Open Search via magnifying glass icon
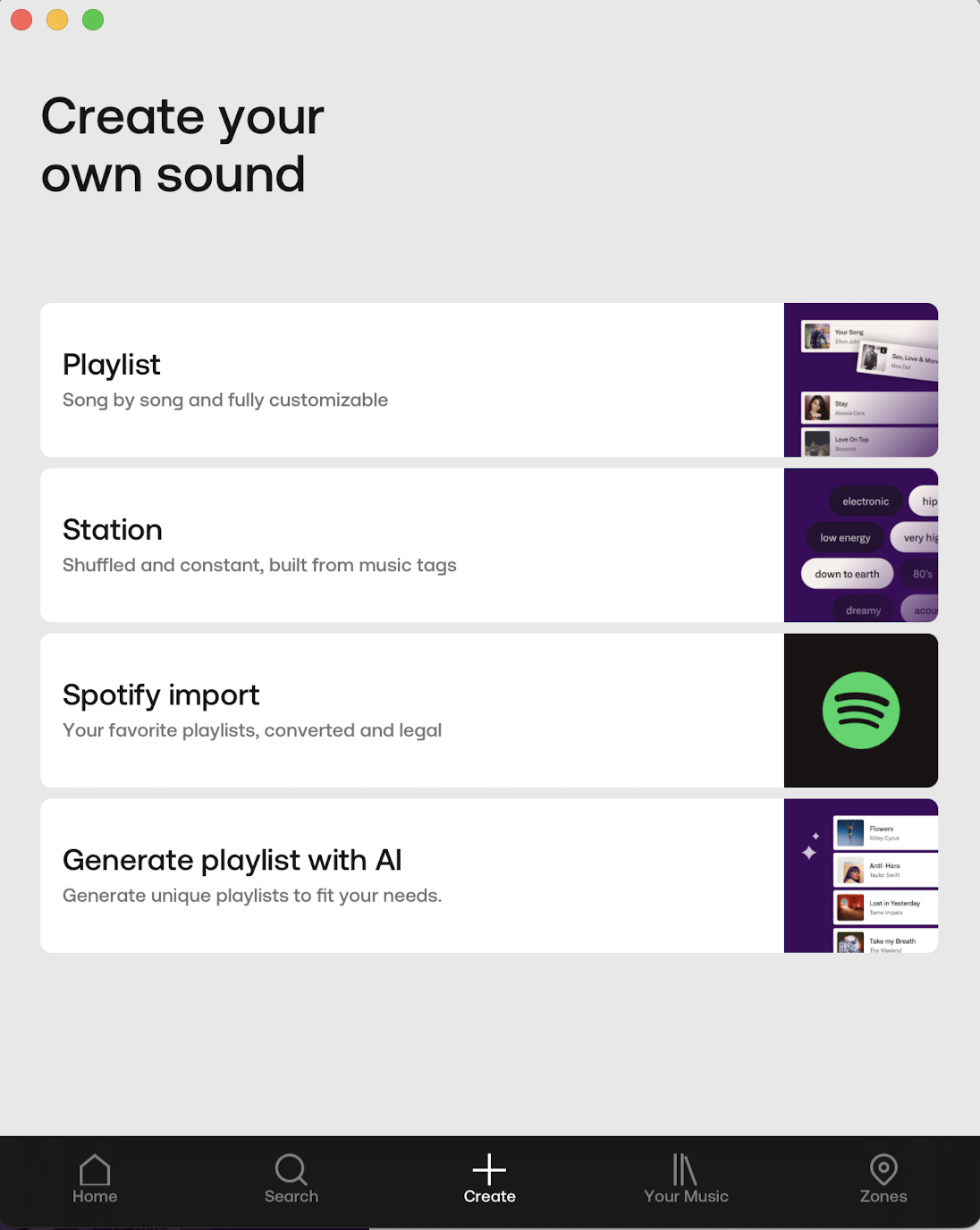 pos(291,1169)
